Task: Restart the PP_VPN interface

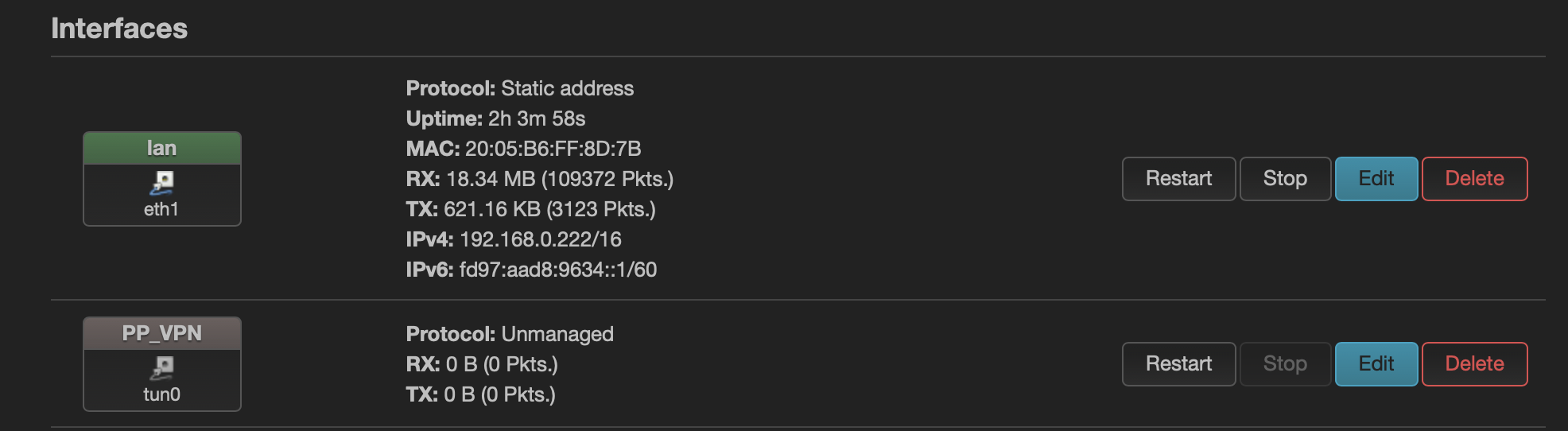Action: (1178, 364)
